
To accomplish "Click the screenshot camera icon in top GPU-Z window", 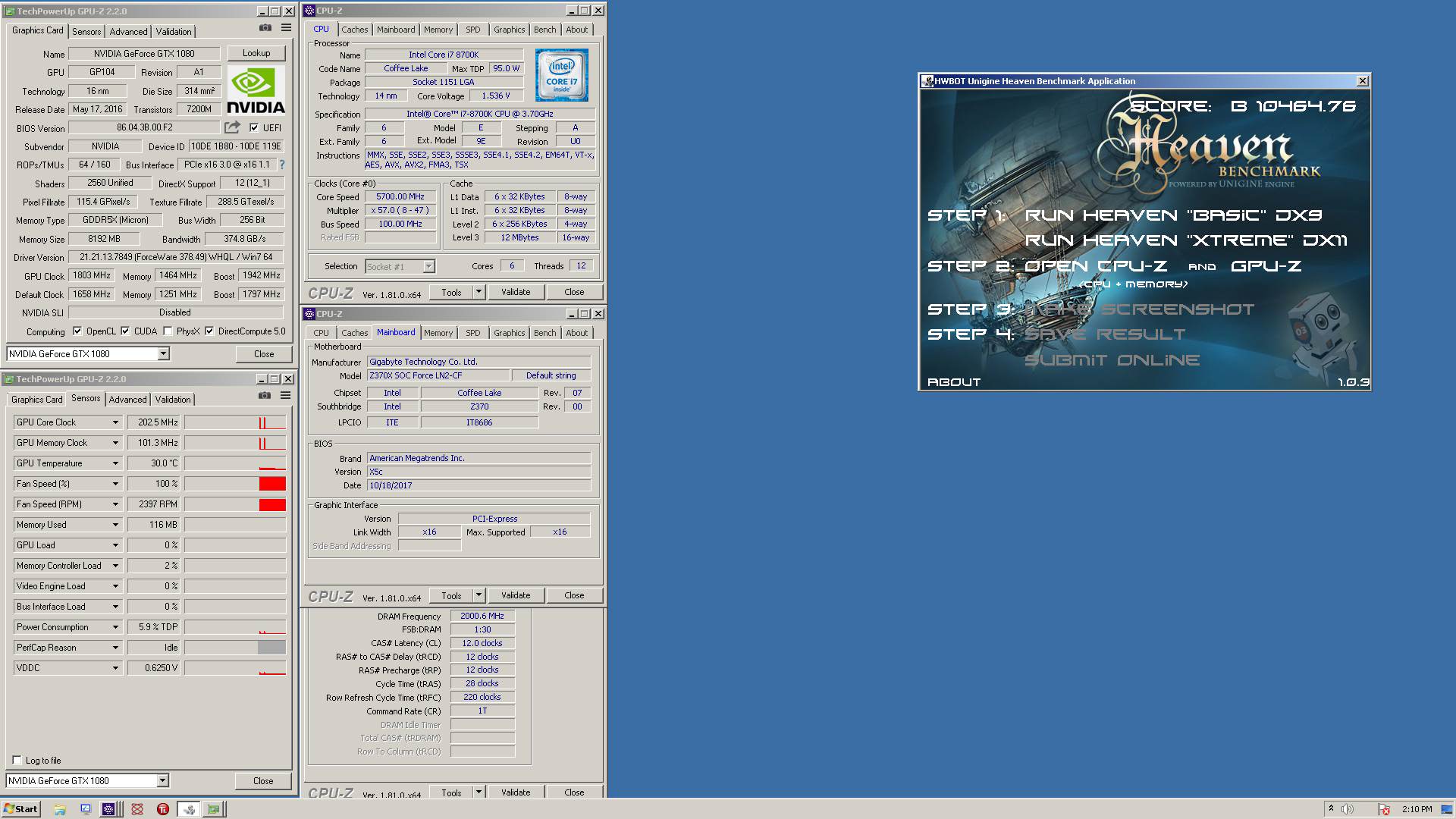I will (x=265, y=28).
